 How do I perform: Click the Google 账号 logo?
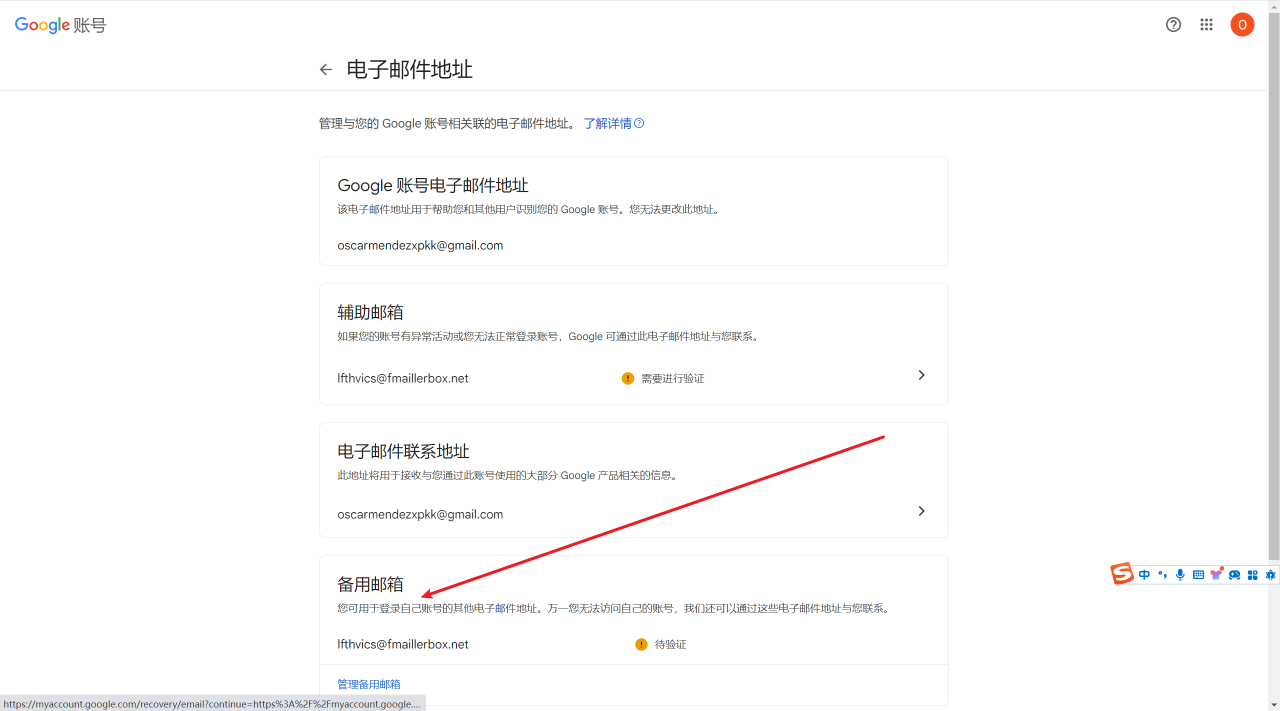pos(60,25)
